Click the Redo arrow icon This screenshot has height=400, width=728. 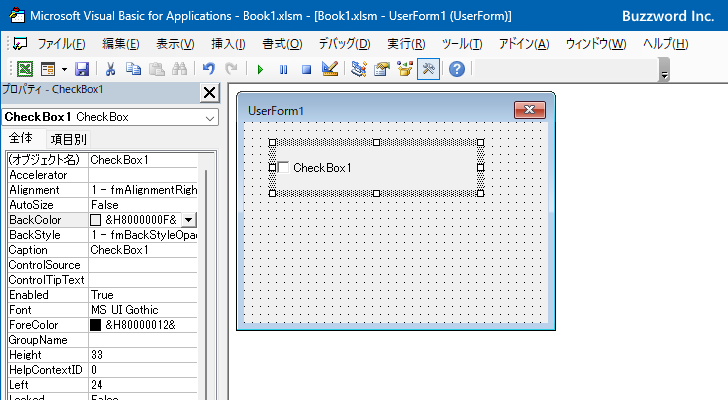(231, 69)
